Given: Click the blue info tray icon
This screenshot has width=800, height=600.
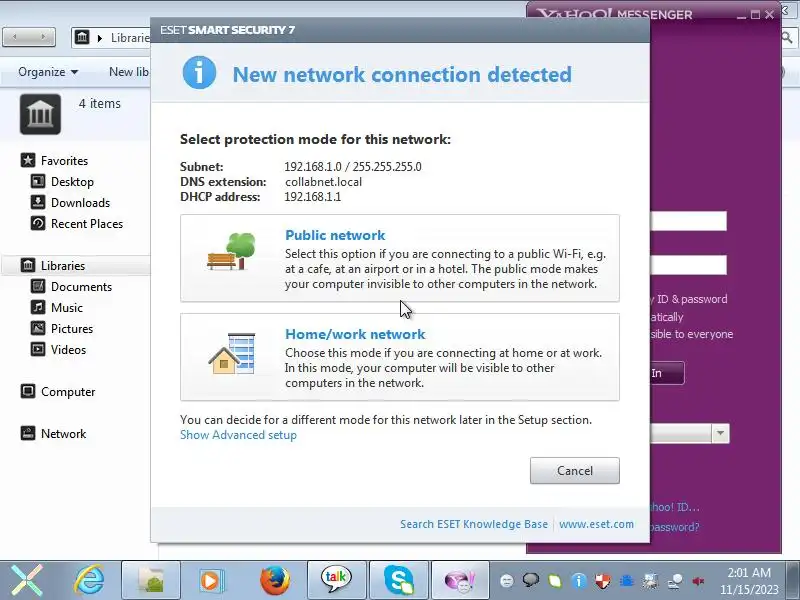Looking at the screenshot, I should click(x=579, y=581).
